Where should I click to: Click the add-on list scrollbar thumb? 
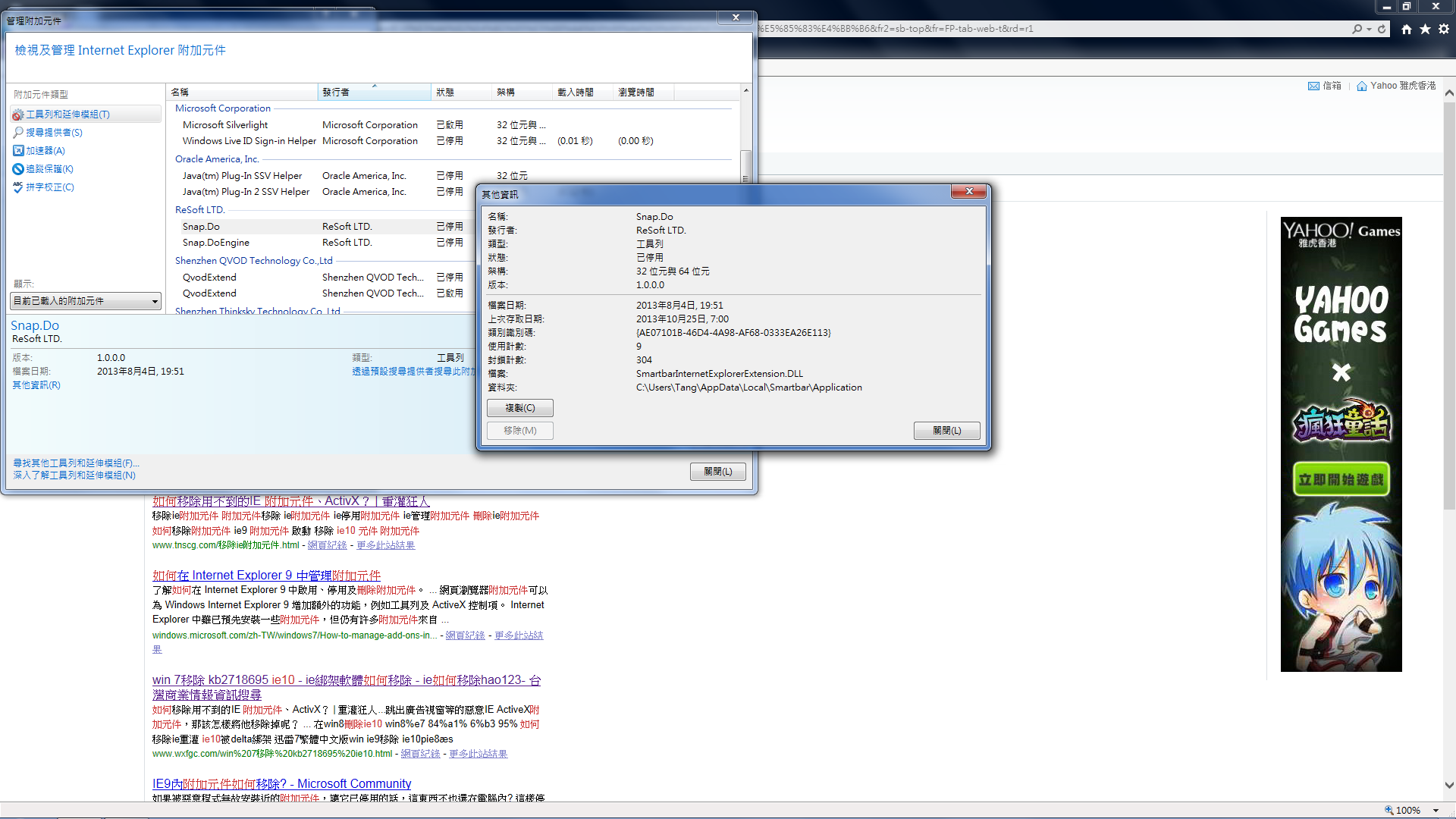pyautogui.click(x=746, y=167)
